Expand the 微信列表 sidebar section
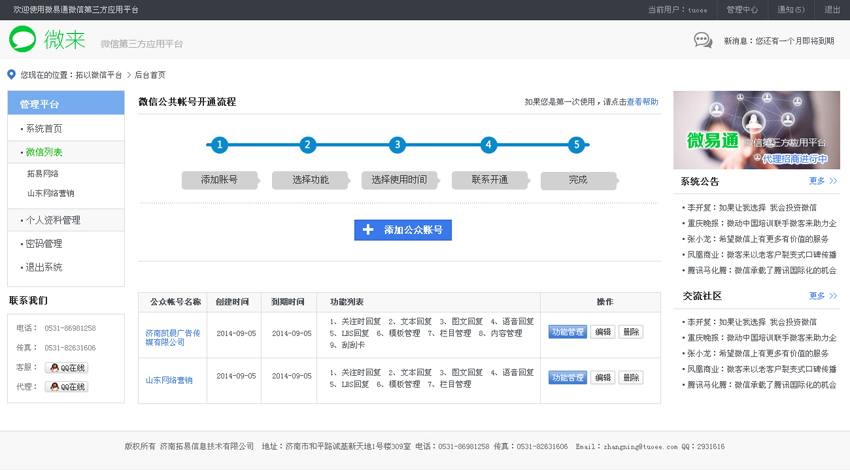Screen dimensions: 850x470 point(44,152)
